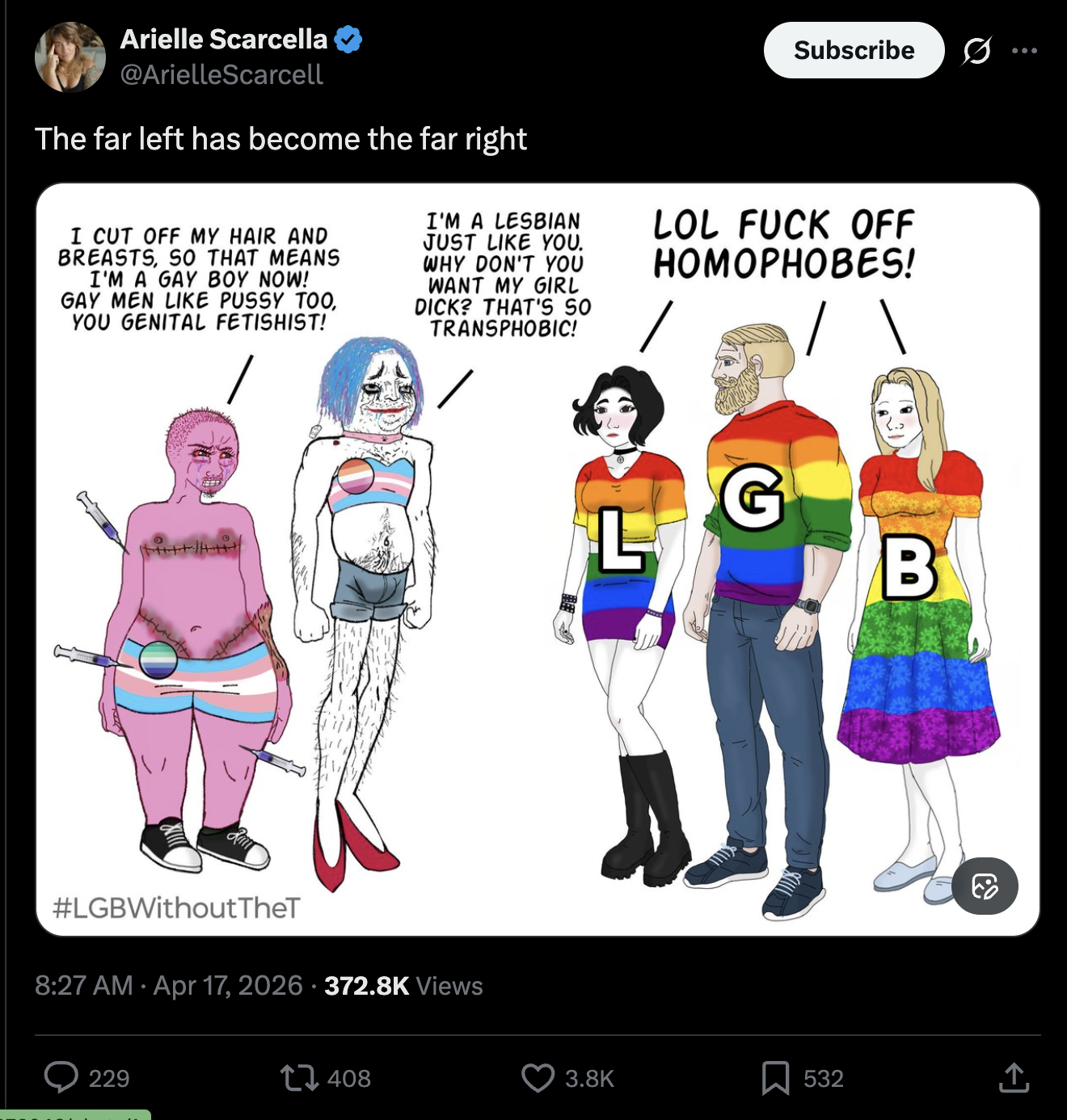The width and height of the screenshot is (1067, 1120).
Task: Click the 3.8K likes count
Action: (x=589, y=1078)
